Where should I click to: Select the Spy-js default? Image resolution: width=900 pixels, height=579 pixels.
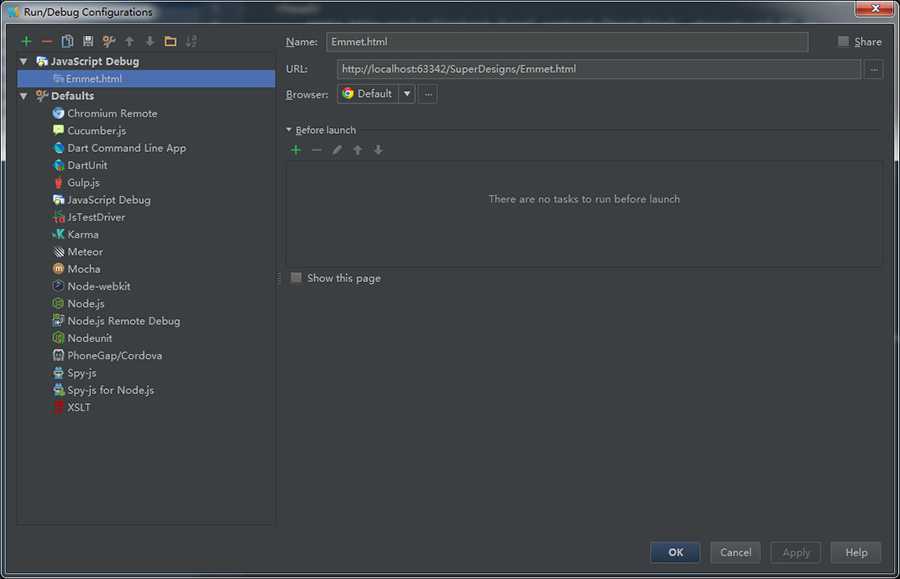[75, 372]
